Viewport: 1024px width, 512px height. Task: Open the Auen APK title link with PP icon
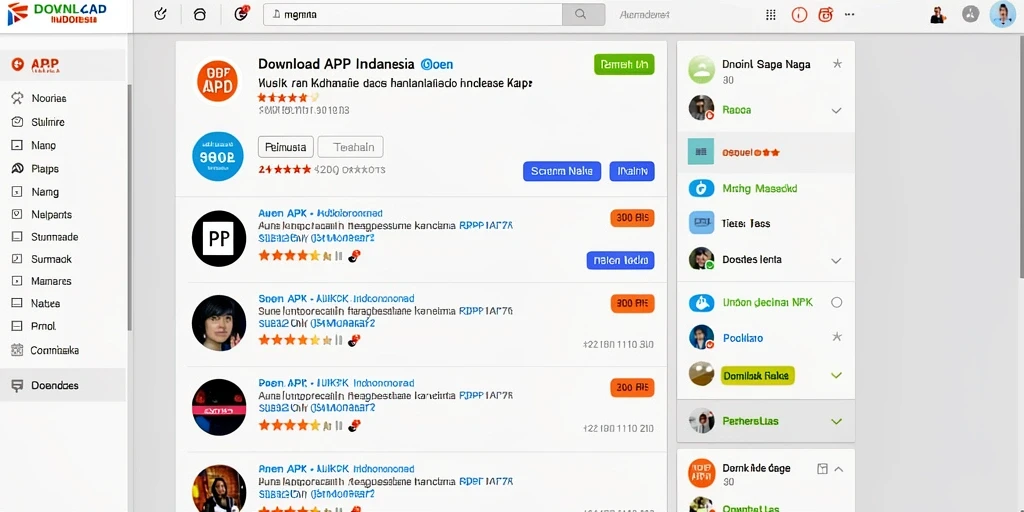point(321,214)
